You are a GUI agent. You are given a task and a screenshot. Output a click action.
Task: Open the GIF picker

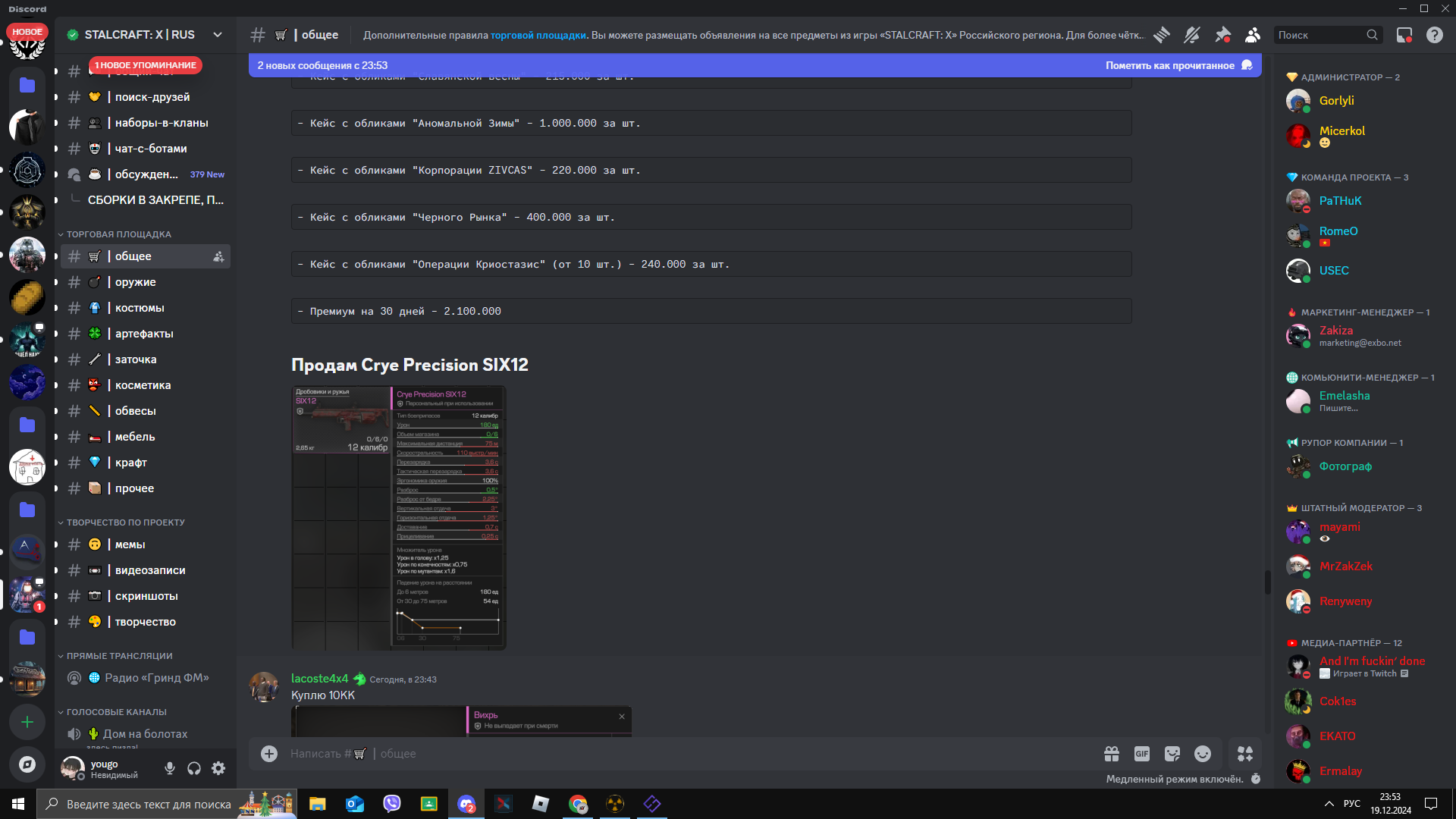pyautogui.click(x=1142, y=754)
